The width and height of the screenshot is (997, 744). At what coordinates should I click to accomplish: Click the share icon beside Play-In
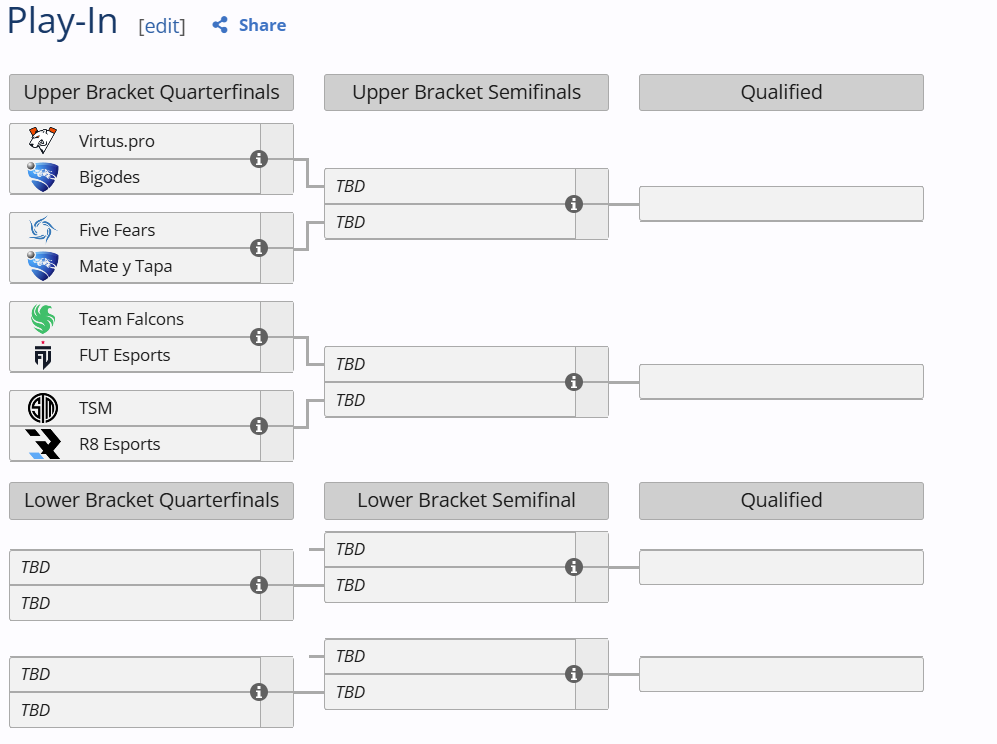220,25
